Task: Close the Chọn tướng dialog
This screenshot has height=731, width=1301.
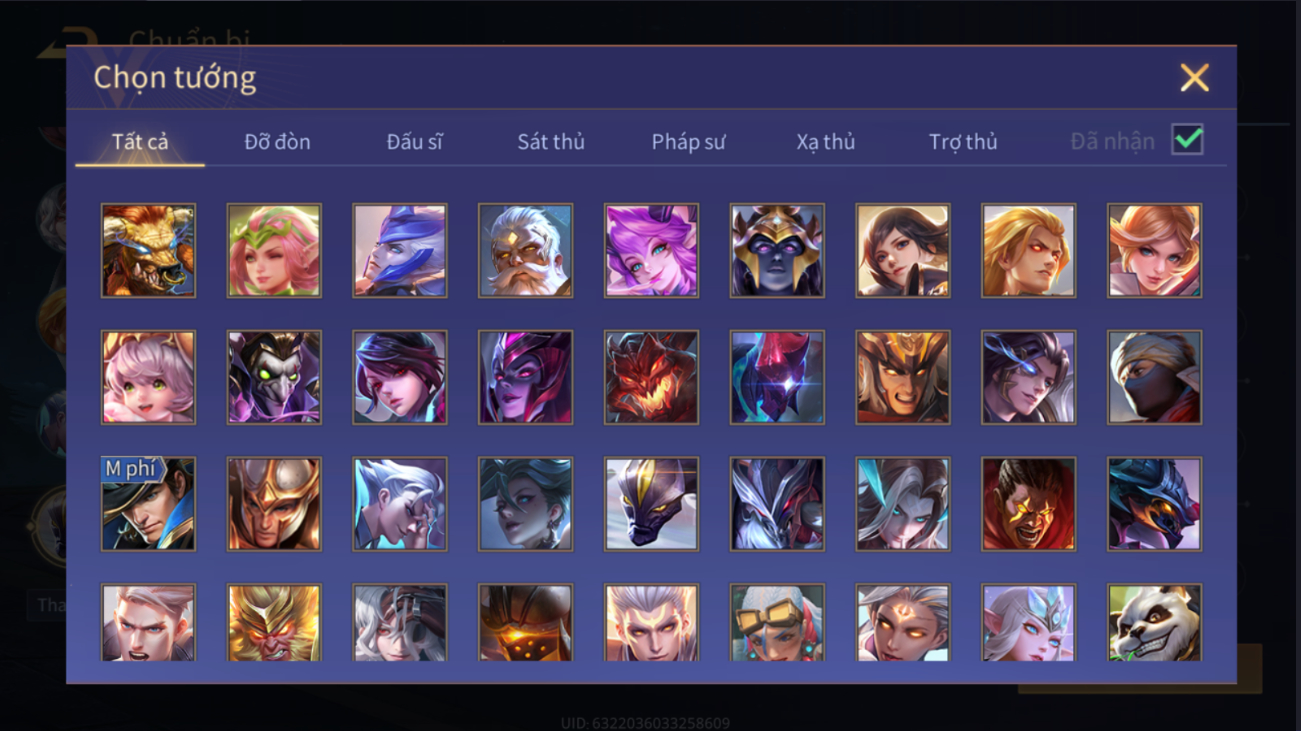Action: click(1194, 78)
